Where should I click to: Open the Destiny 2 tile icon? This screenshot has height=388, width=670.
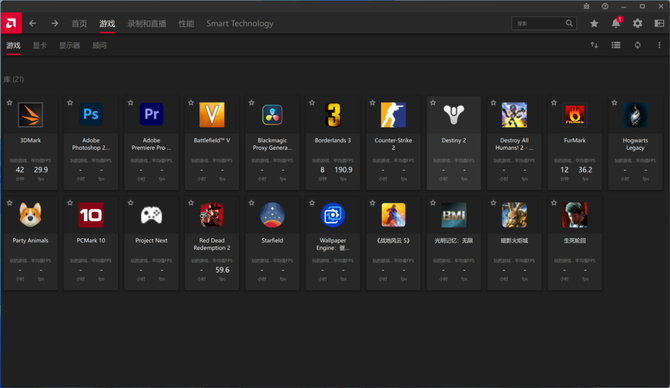(x=454, y=115)
